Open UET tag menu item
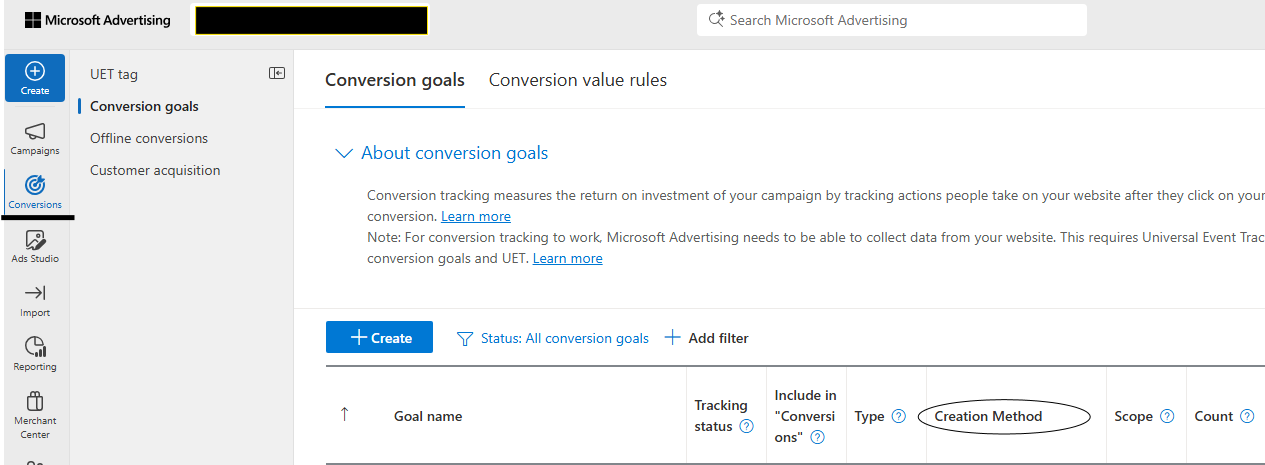 (114, 74)
